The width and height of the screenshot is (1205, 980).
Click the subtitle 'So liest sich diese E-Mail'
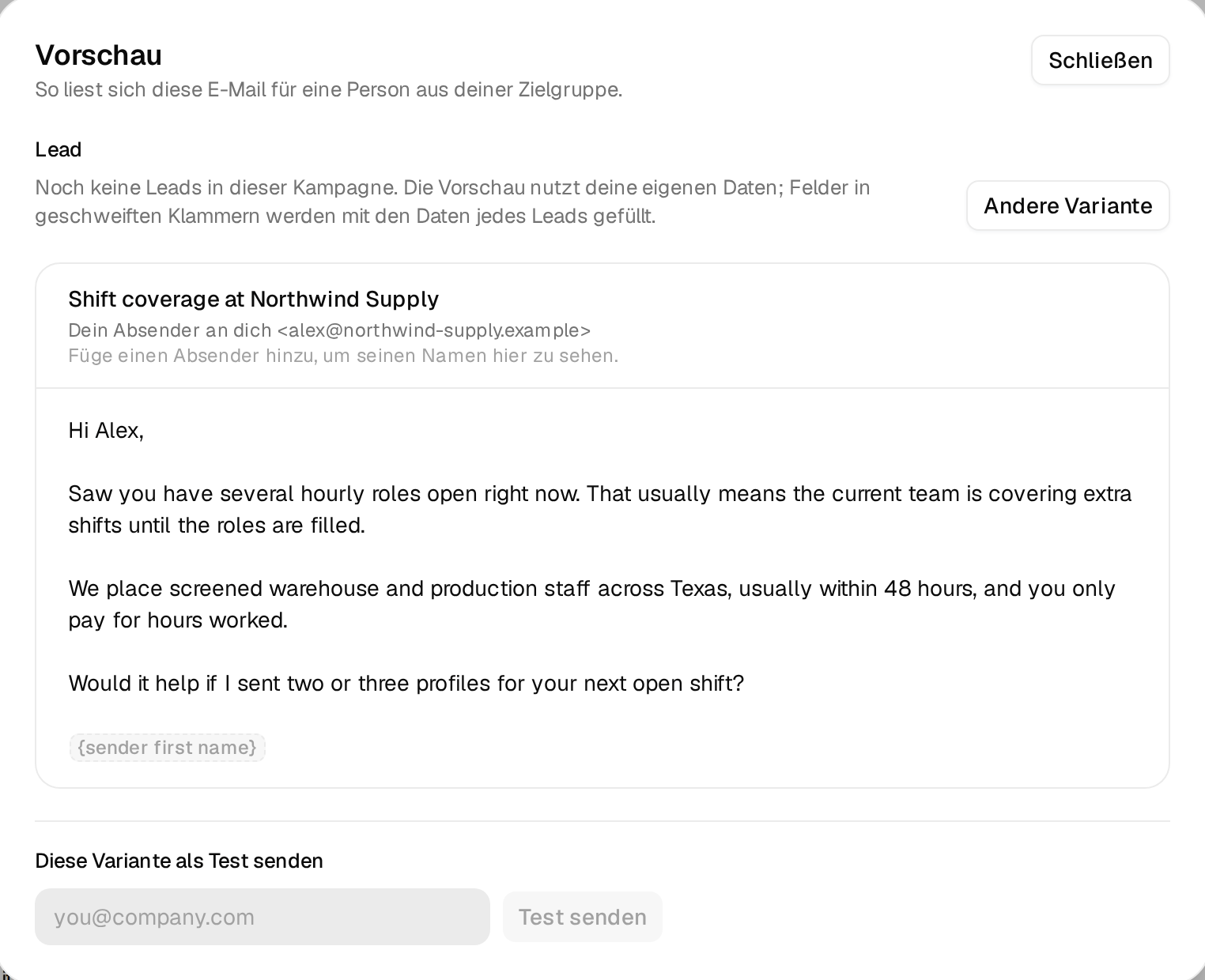(x=329, y=89)
